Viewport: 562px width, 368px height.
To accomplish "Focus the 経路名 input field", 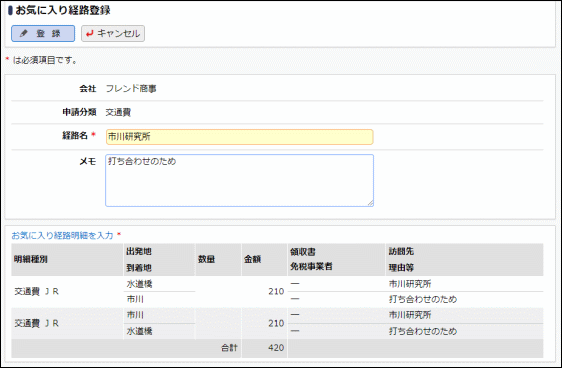I will pos(239,137).
